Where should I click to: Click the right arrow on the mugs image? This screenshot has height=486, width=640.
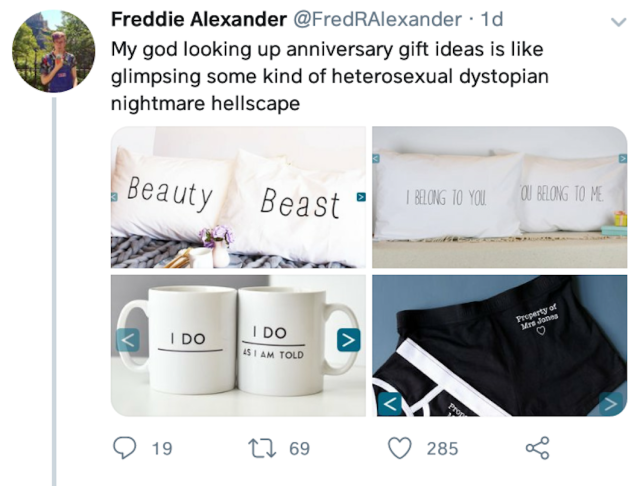click(349, 340)
